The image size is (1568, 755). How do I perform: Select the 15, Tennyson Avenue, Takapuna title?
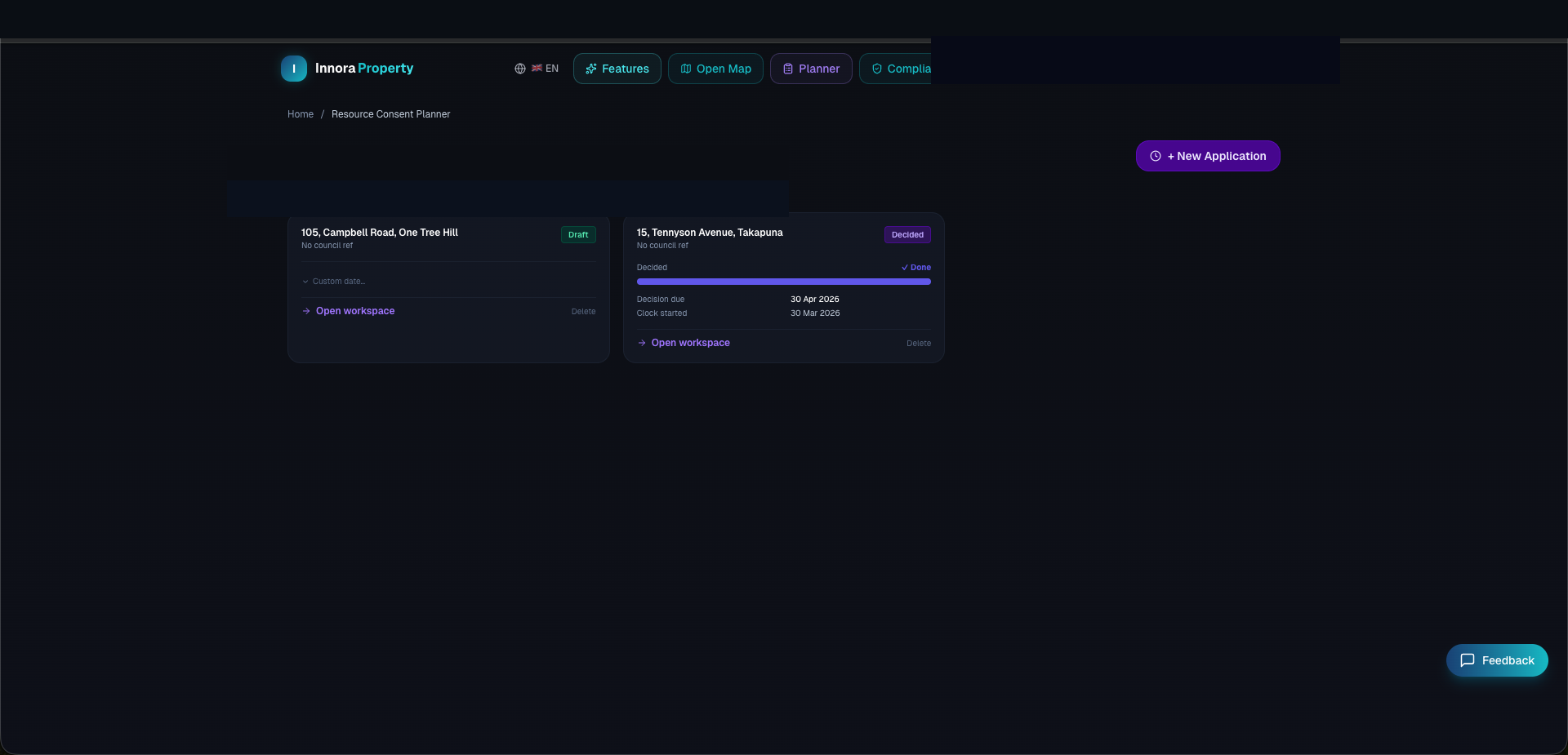(710, 233)
